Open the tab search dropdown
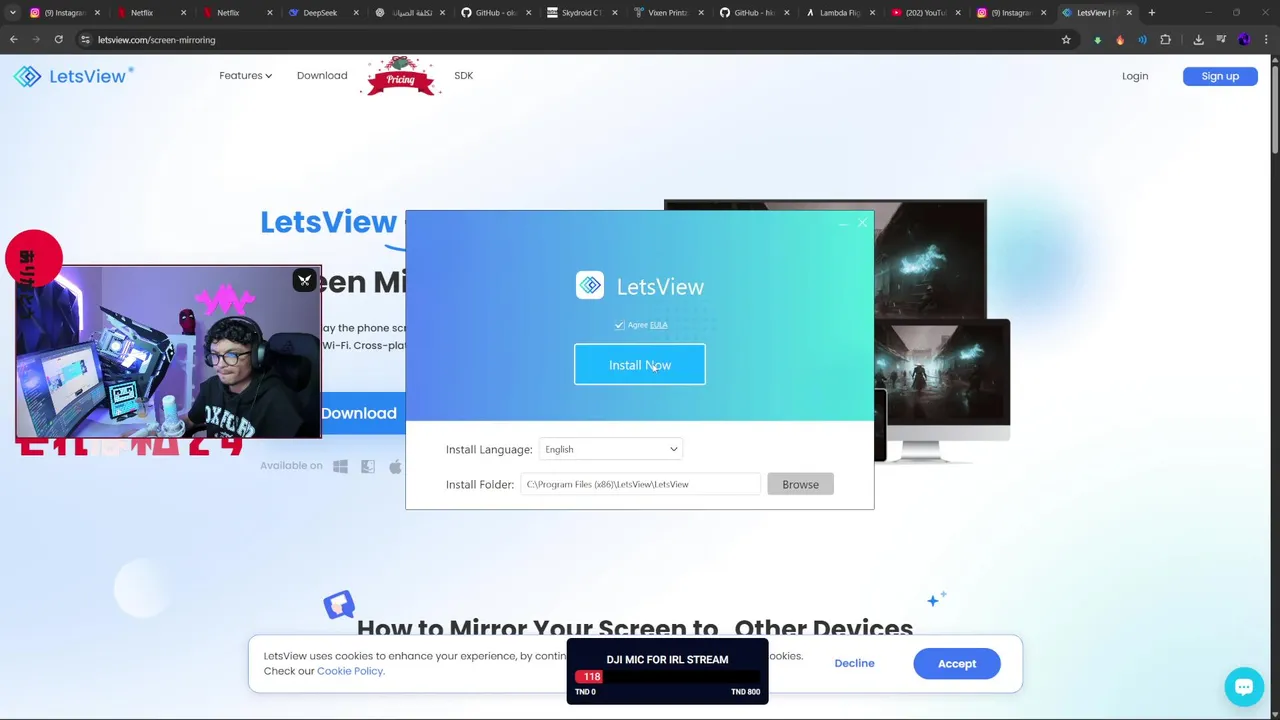The image size is (1280, 720). tap(12, 13)
